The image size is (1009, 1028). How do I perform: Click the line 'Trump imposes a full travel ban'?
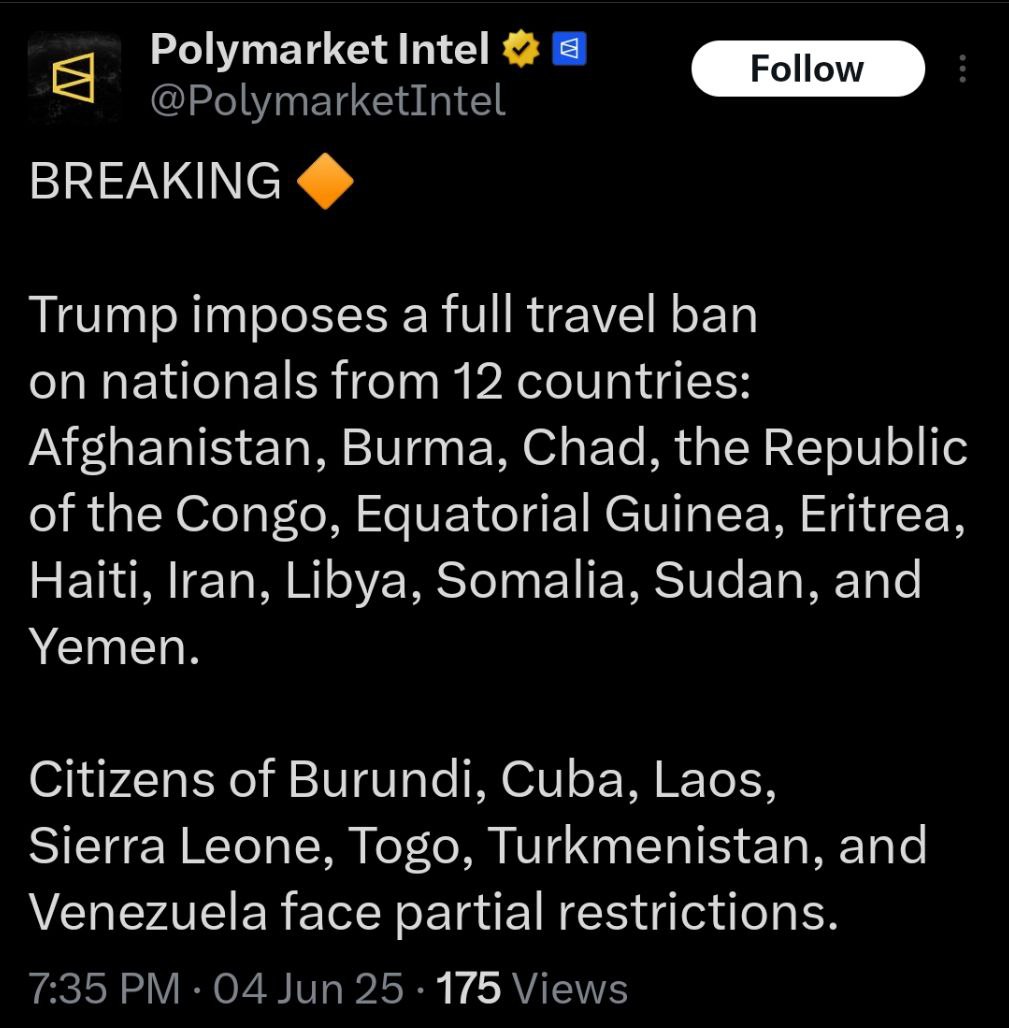pyautogui.click(x=393, y=315)
